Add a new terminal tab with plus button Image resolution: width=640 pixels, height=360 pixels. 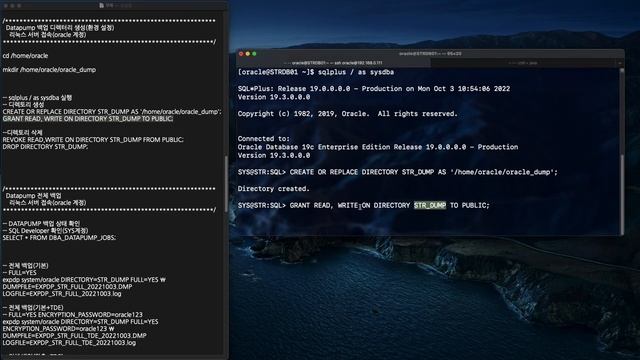click(620, 63)
